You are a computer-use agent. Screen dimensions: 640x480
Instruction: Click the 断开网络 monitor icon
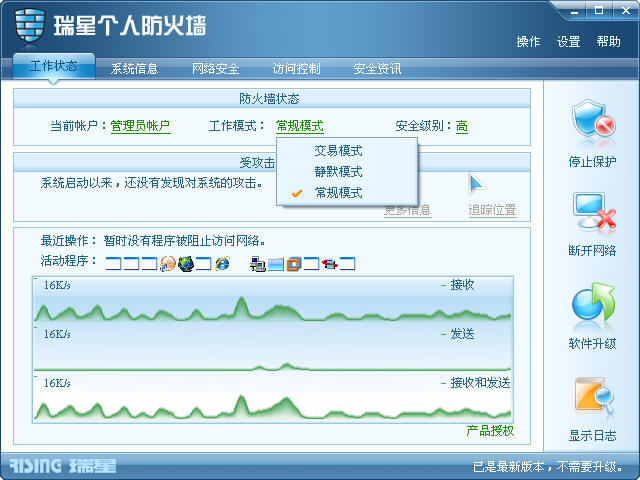click(x=594, y=211)
